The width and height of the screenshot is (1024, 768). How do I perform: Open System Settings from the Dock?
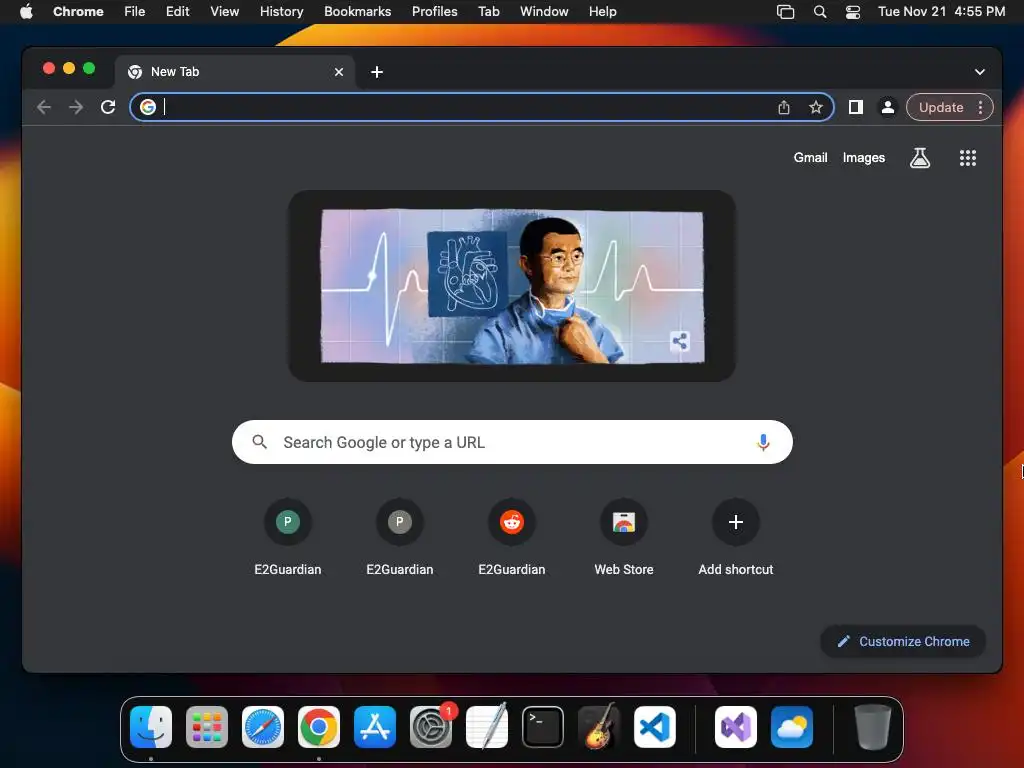431,726
